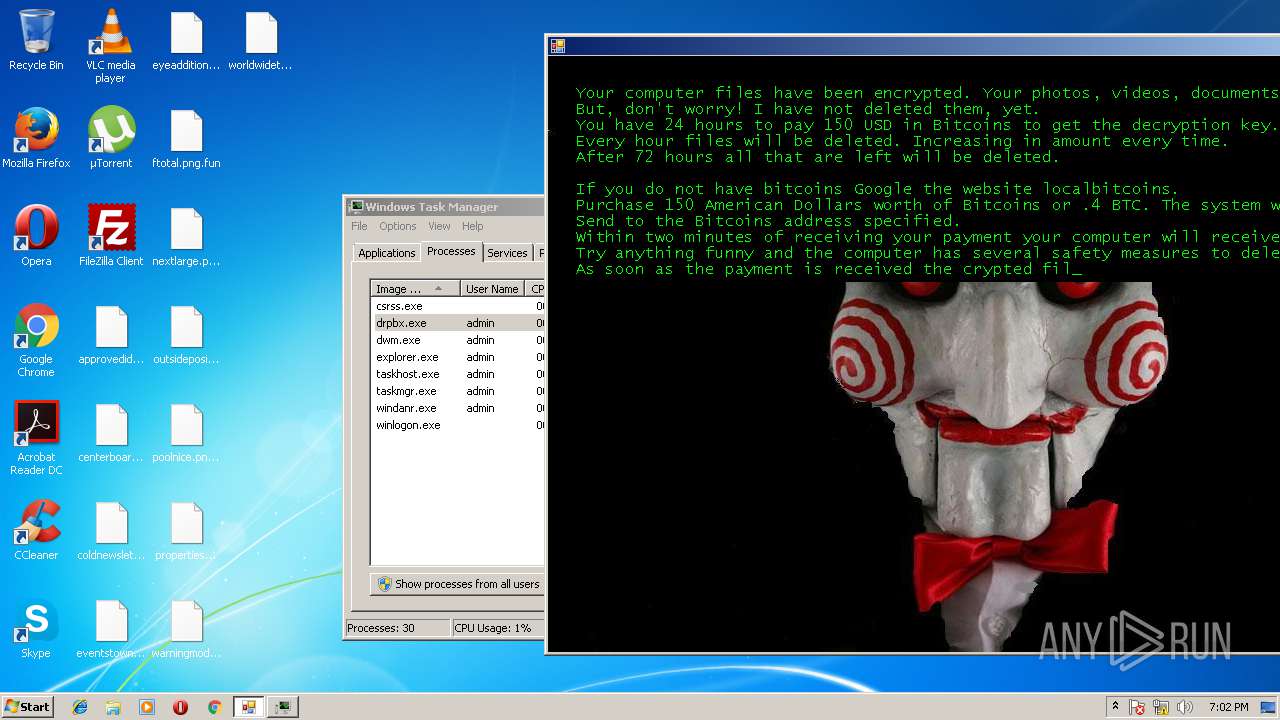The height and width of the screenshot is (720, 1280).
Task: Launch Acrobat Reader DC shortcut
Action: point(36,439)
